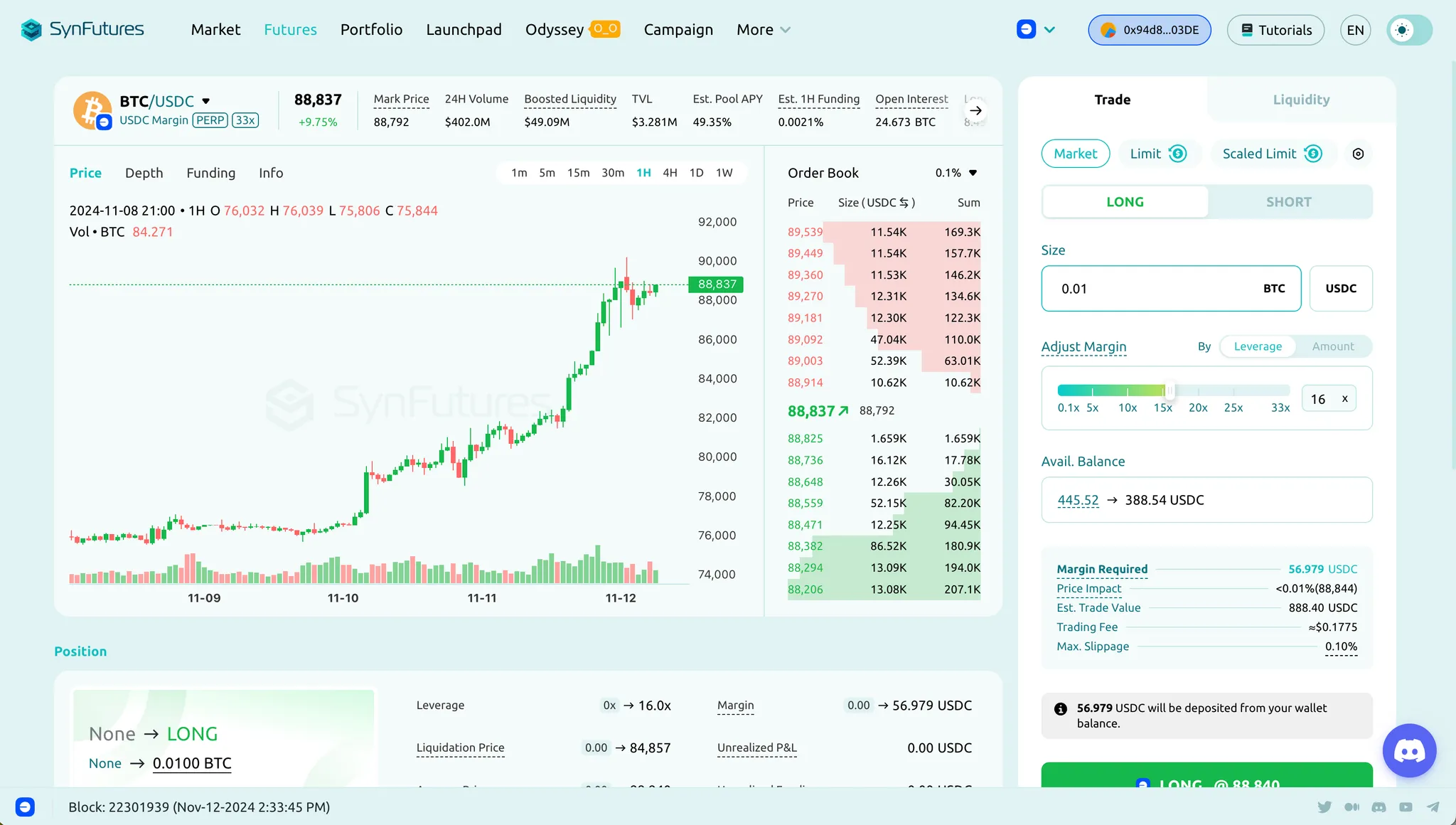The width and height of the screenshot is (1456, 825).
Task: Set leverage to 25x on the slider
Action: [1233, 390]
